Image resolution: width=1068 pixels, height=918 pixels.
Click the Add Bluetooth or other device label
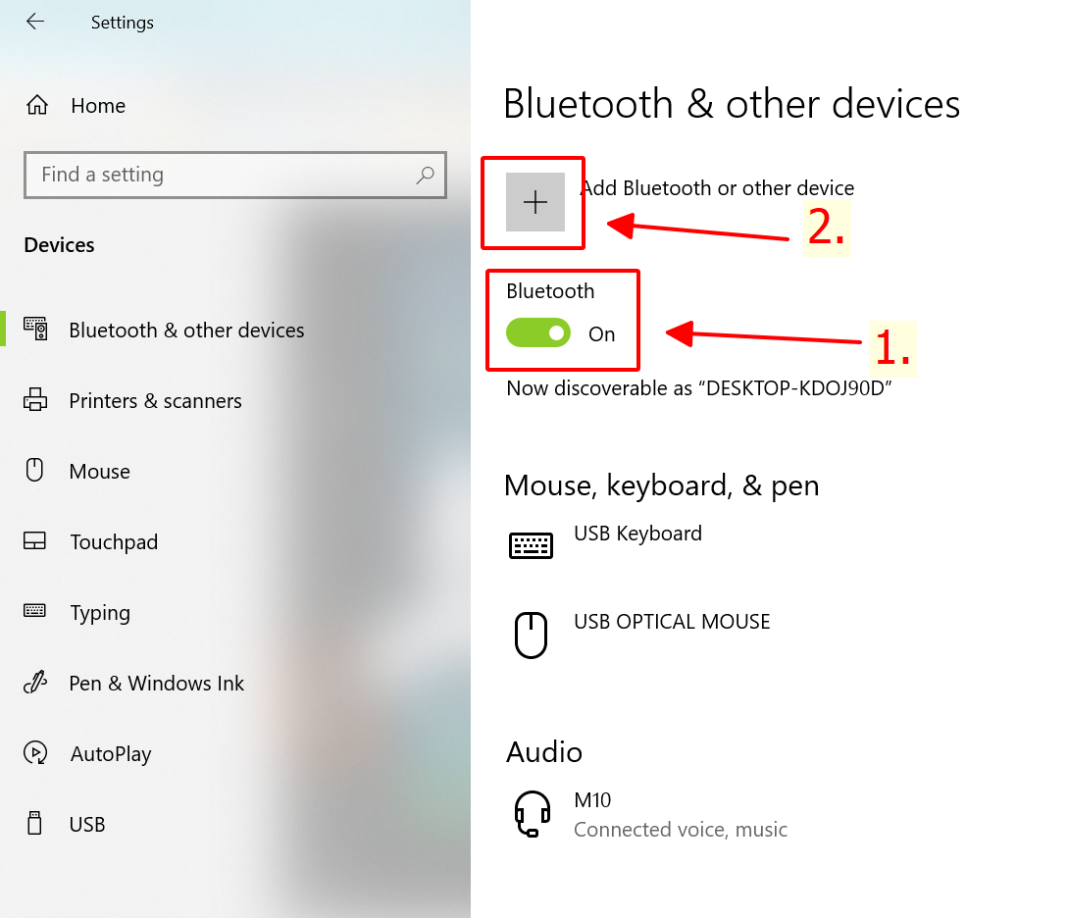(717, 188)
